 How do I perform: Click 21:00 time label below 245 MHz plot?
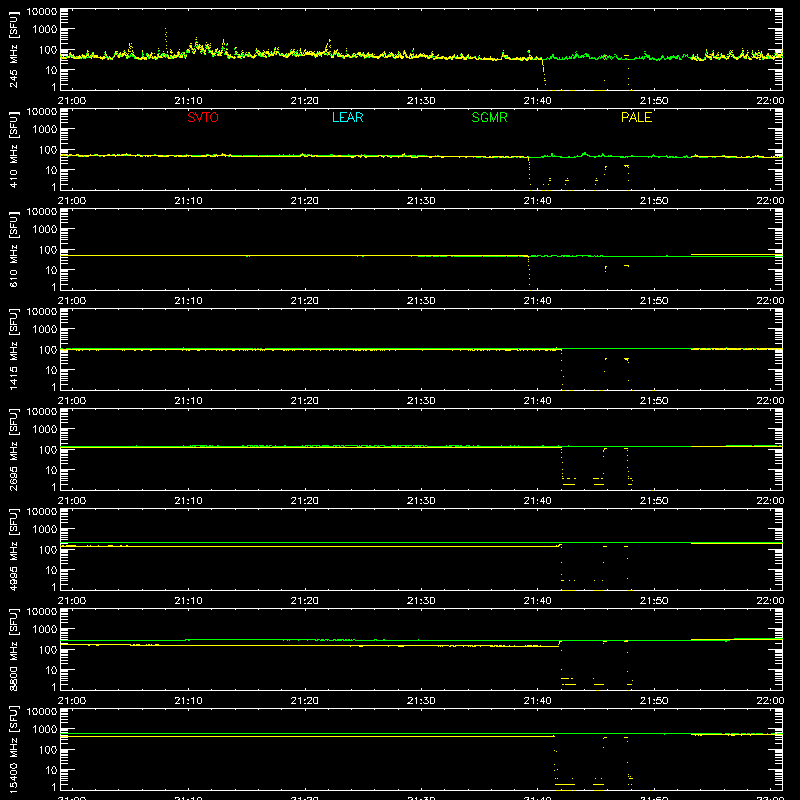(x=72, y=101)
